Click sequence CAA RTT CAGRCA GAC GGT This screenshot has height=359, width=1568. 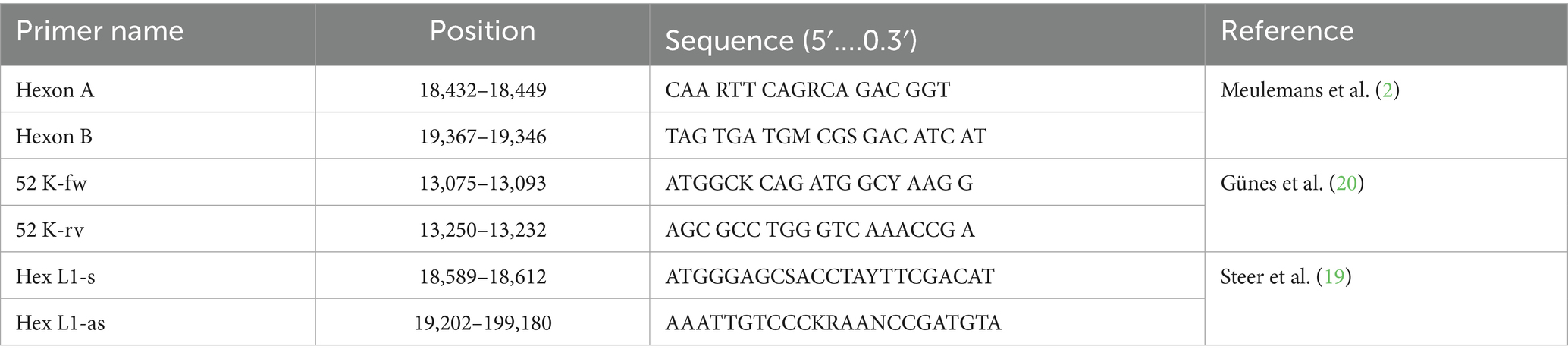[808, 90]
